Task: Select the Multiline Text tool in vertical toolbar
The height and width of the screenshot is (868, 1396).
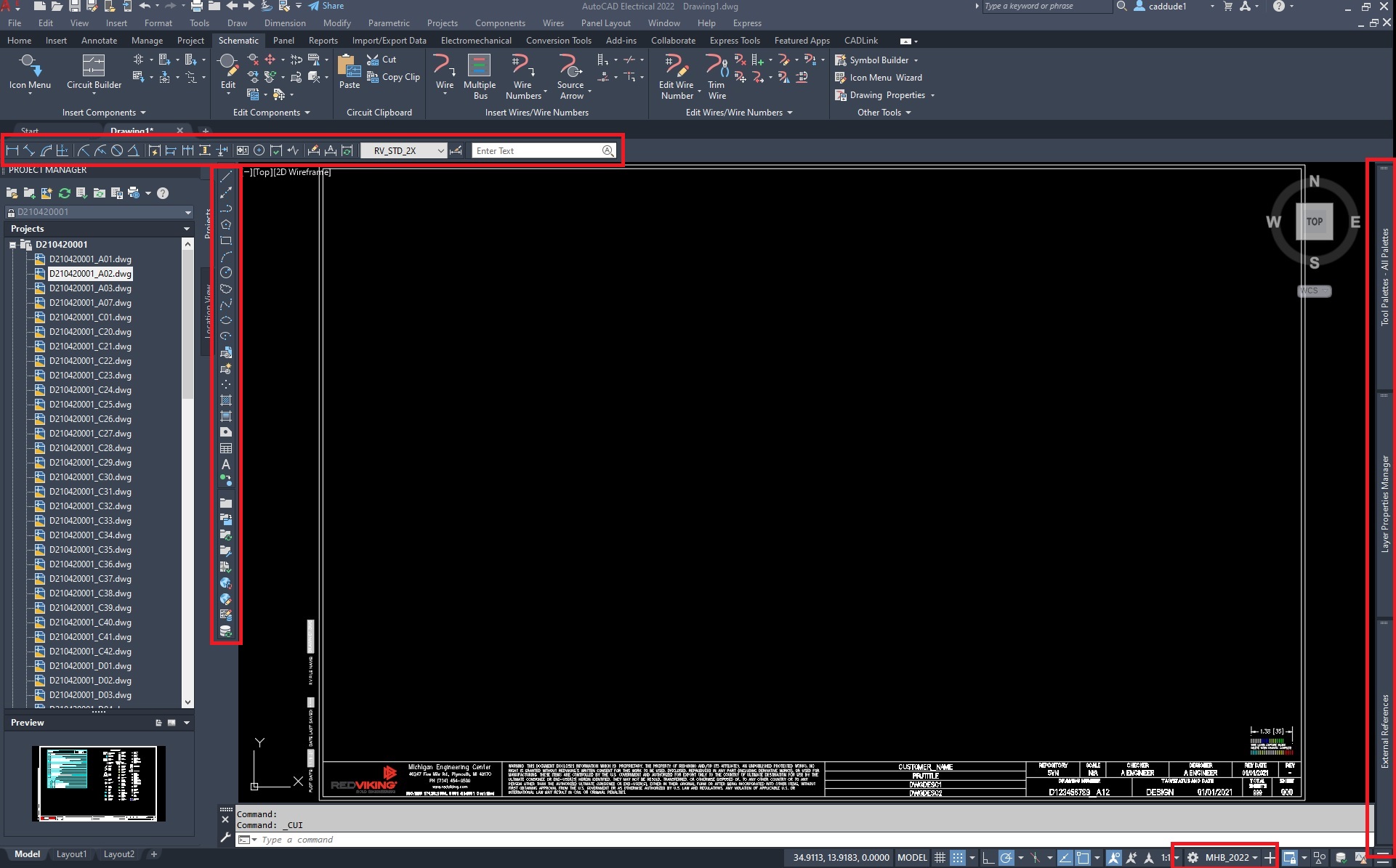Action: click(226, 464)
